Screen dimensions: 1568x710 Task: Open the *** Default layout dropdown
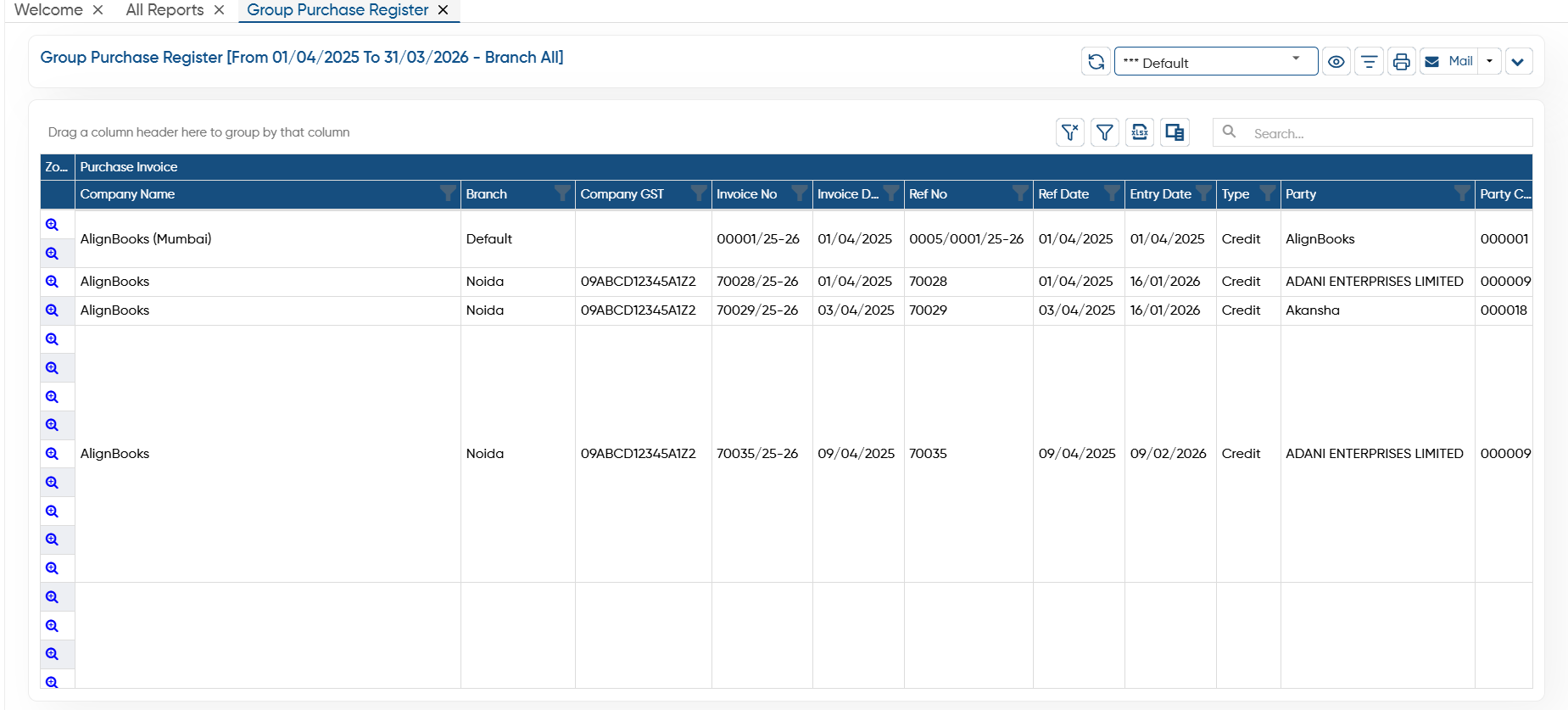click(x=1215, y=62)
